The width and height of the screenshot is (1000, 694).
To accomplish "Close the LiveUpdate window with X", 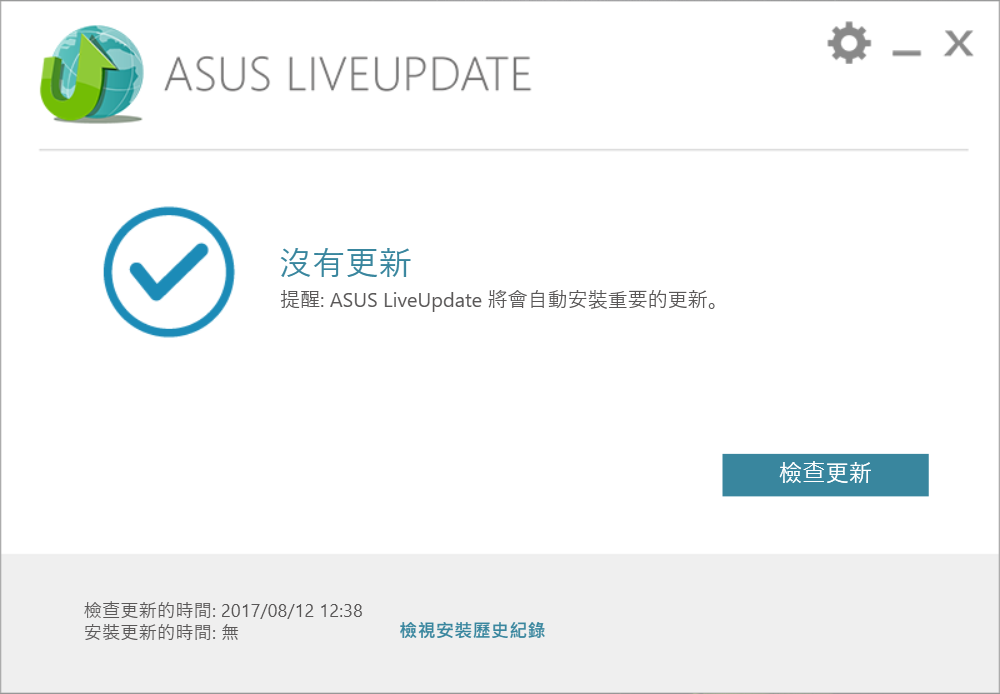I will tap(959, 44).
